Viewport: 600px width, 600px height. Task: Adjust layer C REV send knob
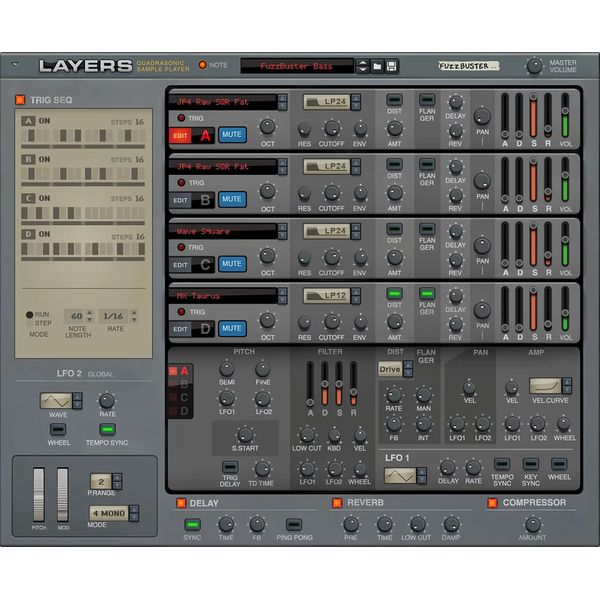(455, 261)
